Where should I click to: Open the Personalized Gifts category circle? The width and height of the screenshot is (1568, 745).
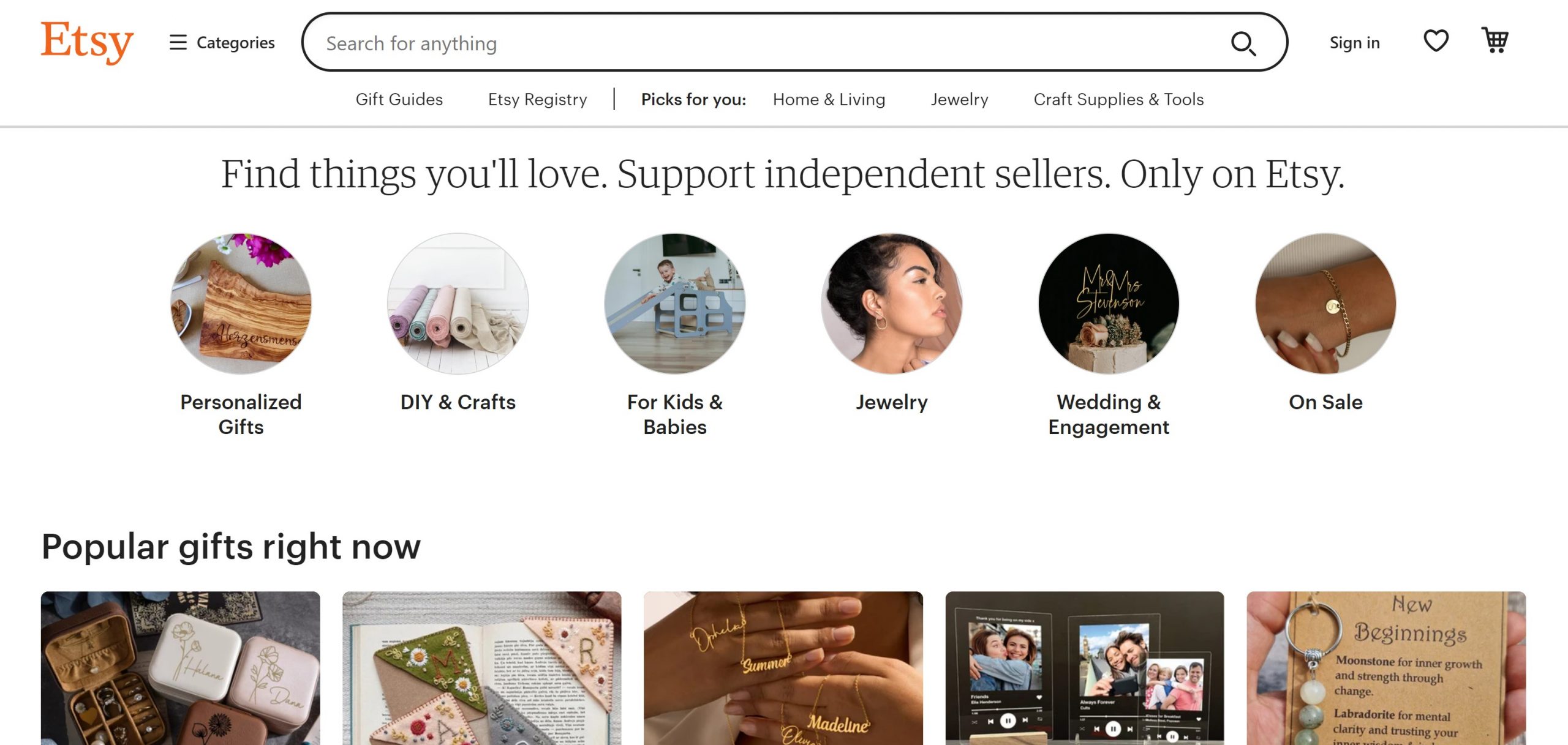click(x=241, y=304)
